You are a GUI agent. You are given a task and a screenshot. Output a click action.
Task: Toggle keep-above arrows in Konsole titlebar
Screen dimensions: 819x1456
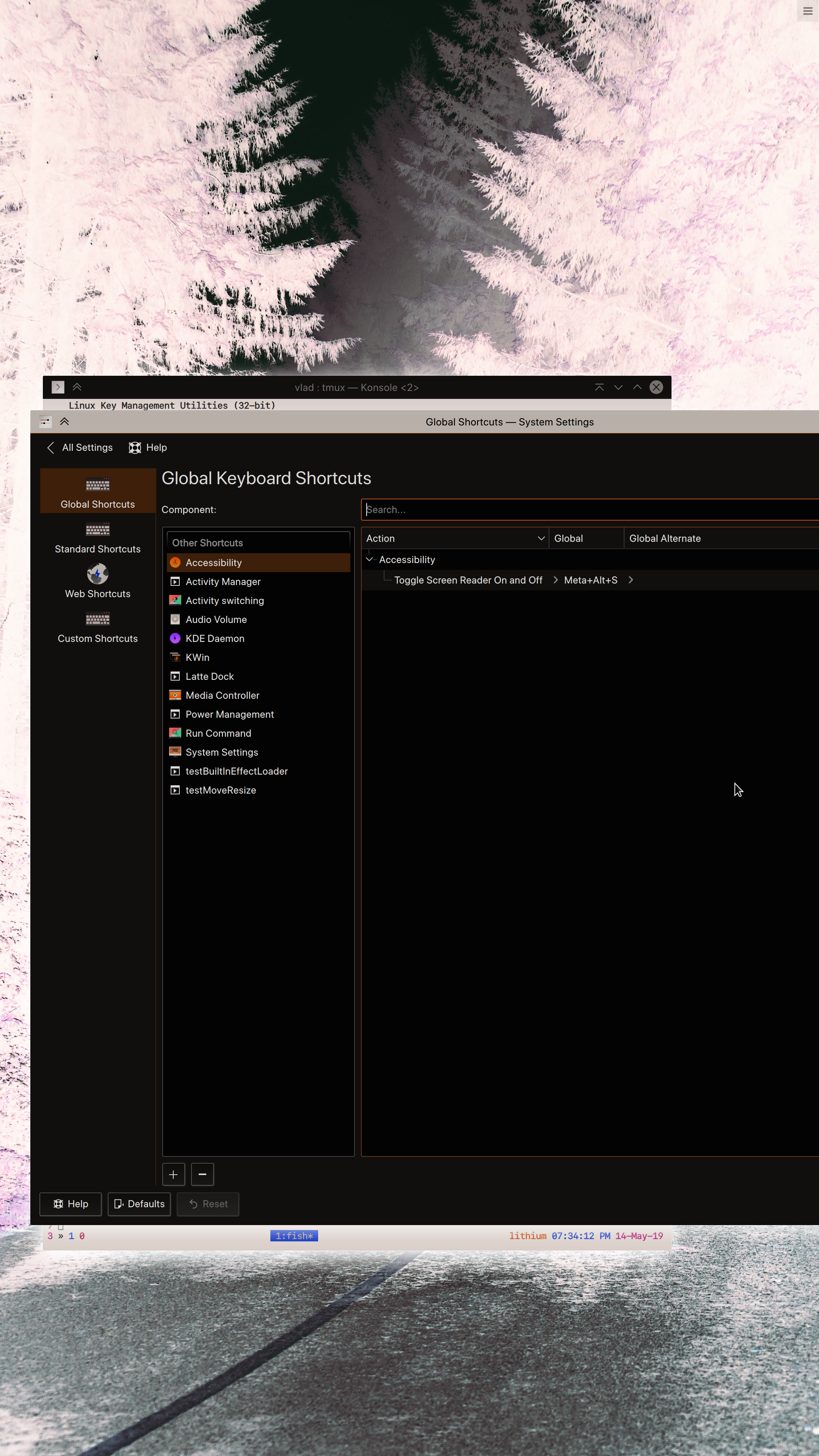[x=77, y=387]
